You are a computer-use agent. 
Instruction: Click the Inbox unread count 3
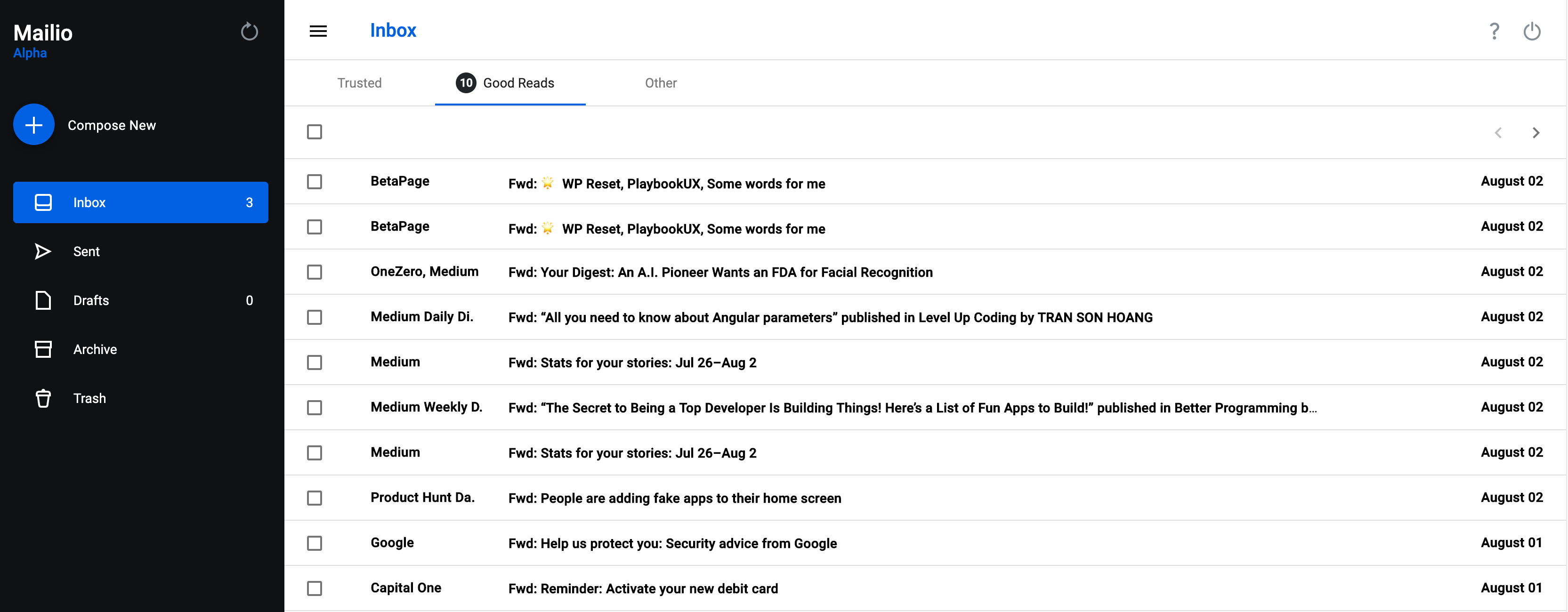tap(249, 202)
